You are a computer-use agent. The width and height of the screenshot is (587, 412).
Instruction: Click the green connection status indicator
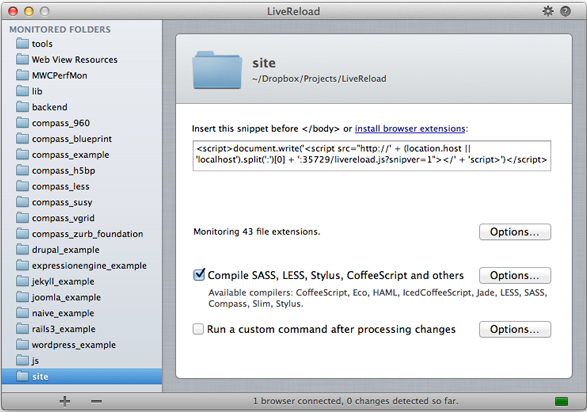(x=561, y=402)
